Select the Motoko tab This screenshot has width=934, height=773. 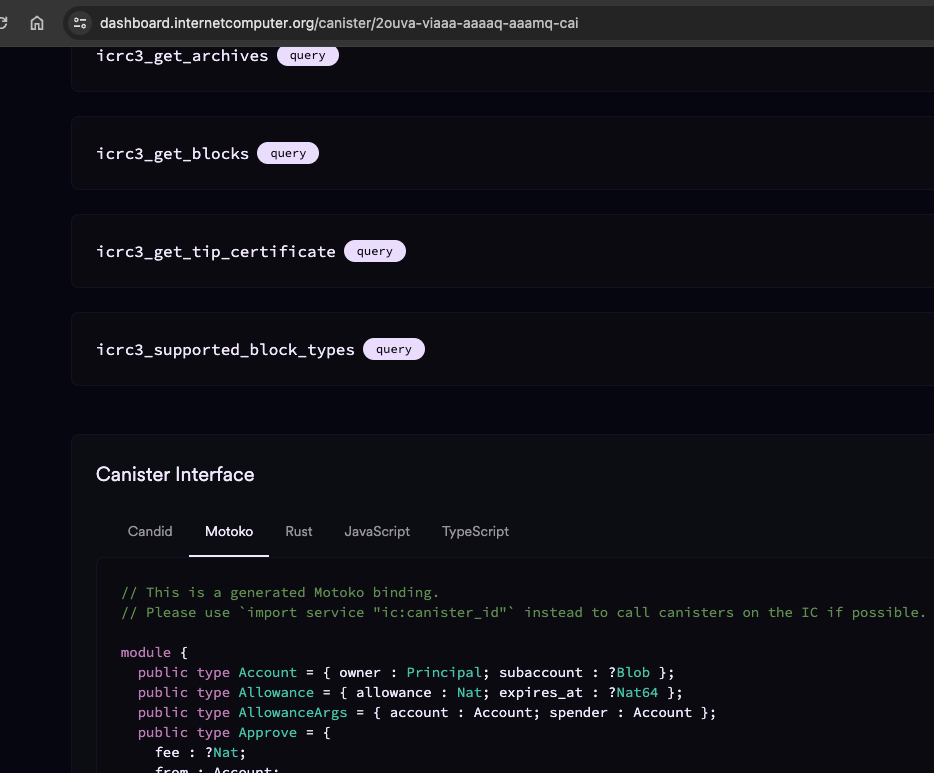click(x=229, y=531)
